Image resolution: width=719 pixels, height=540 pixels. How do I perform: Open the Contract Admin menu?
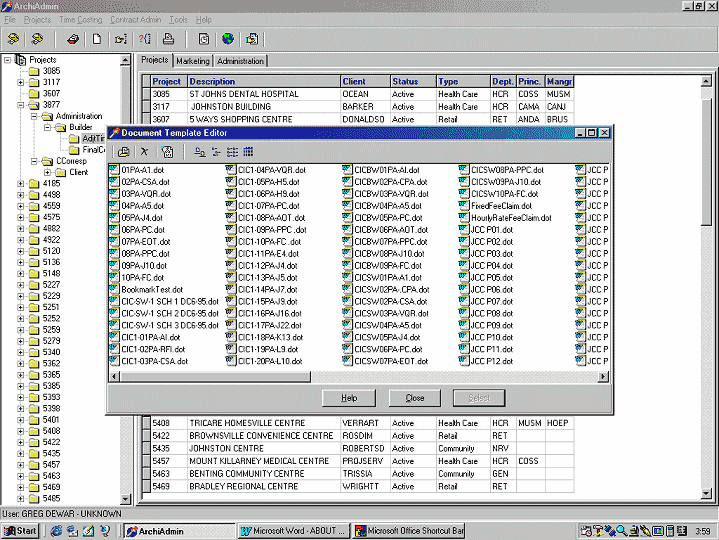click(x=135, y=20)
